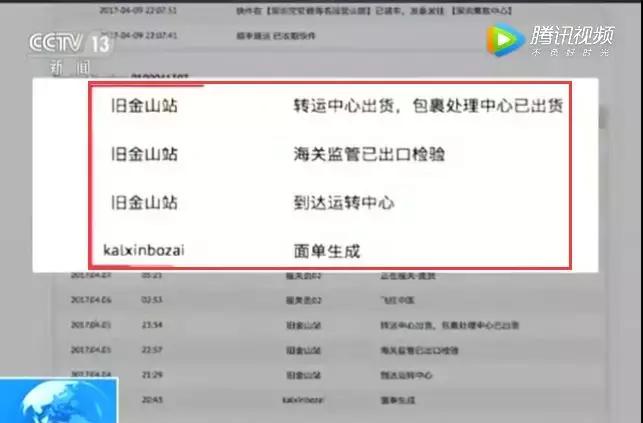Image resolution: width=643 pixels, height=423 pixels.
Task: Click 旧金山站 beside 海关监管已出口检验
Action: (144, 154)
